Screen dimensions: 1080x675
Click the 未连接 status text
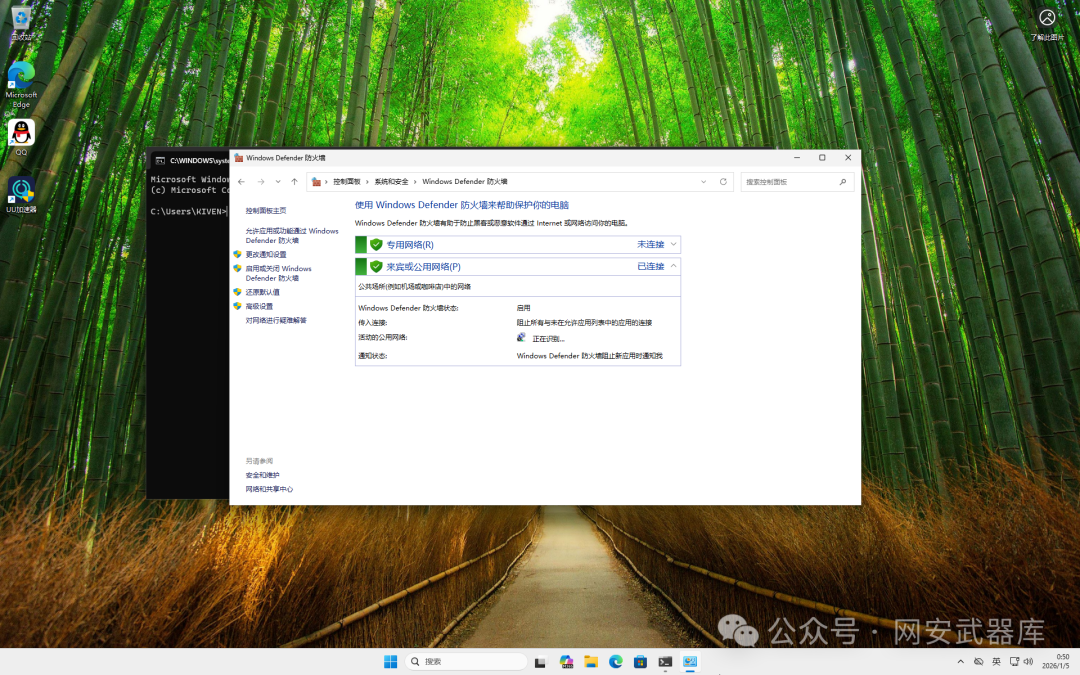click(x=650, y=245)
